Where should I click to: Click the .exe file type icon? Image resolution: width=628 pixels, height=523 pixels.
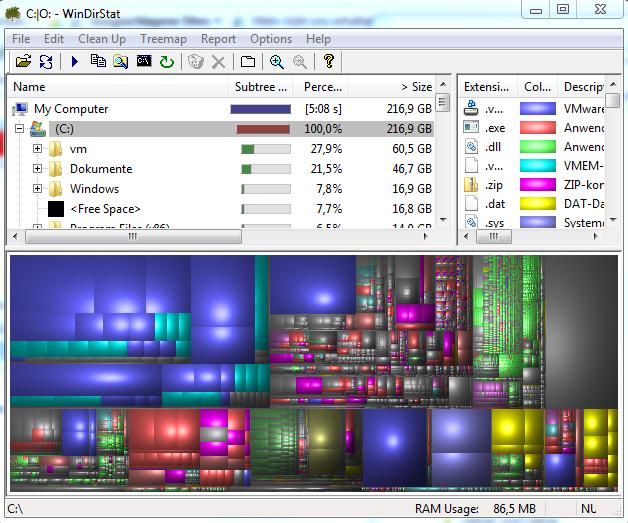point(471,127)
